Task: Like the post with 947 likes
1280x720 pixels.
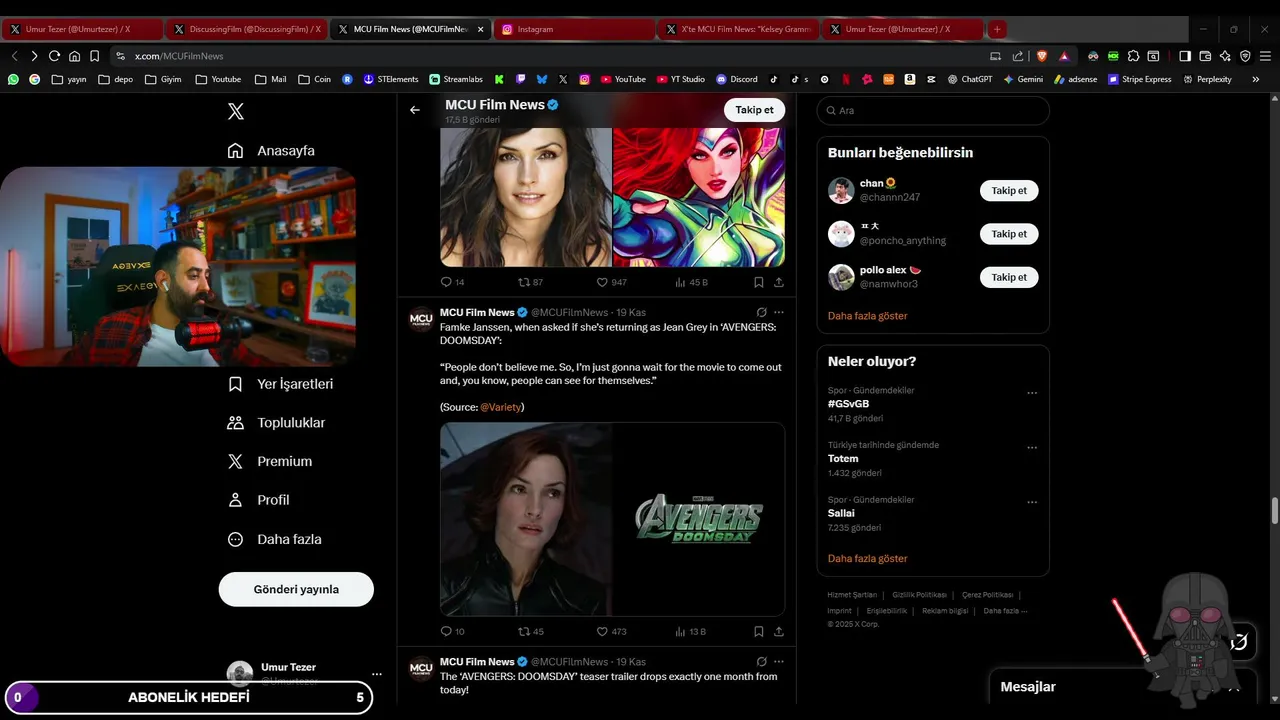Action: (x=602, y=283)
